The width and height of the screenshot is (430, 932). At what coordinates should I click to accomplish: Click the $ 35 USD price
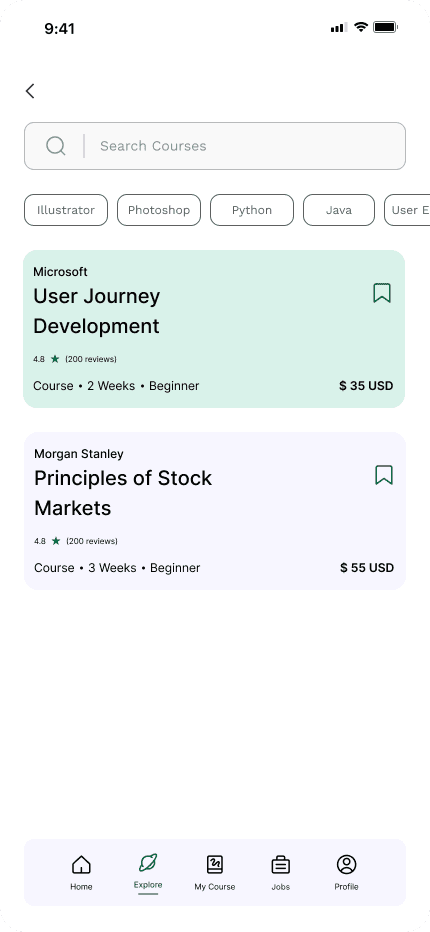(x=366, y=386)
